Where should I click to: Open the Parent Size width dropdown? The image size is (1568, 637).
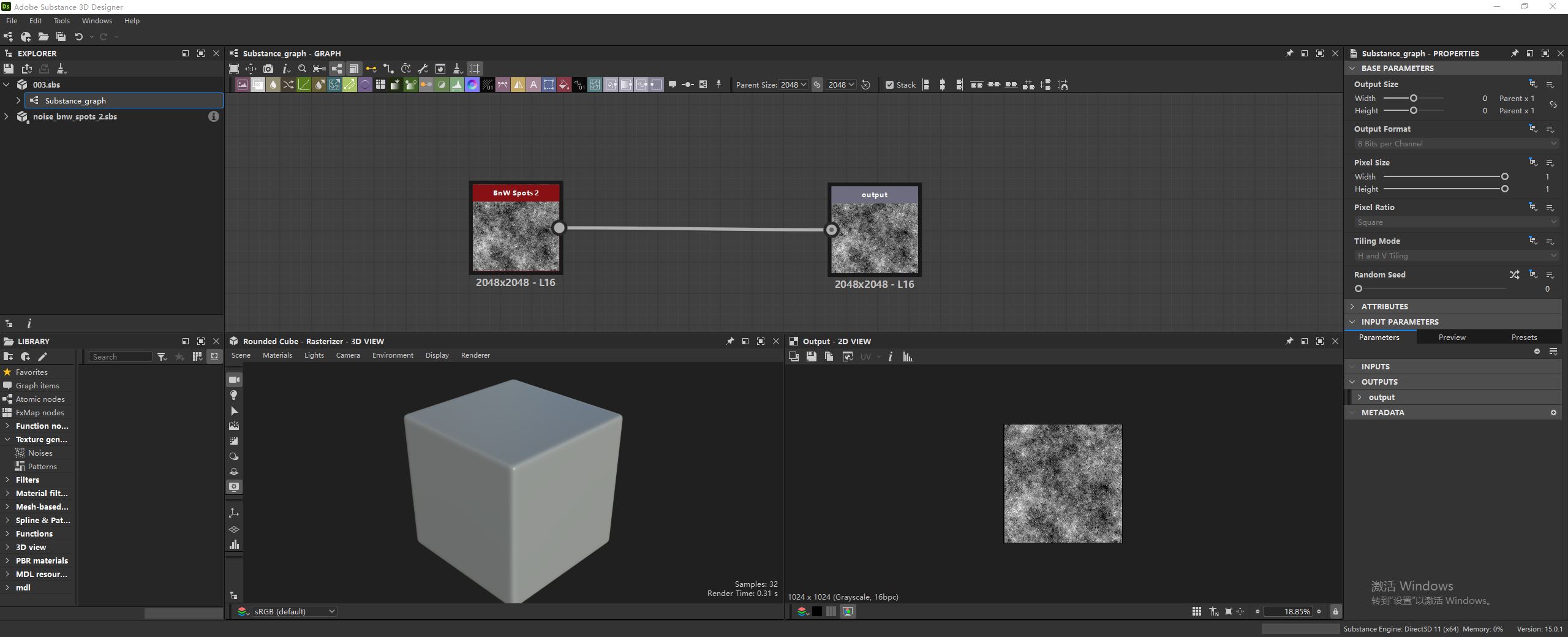click(793, 85)
